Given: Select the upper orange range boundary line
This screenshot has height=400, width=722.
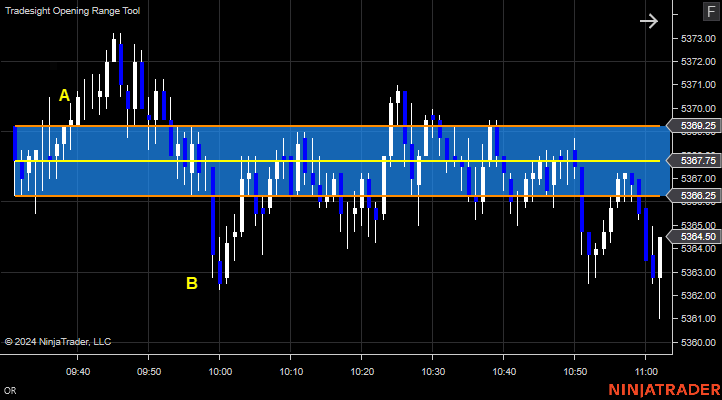Looking at the screenshot, I should (338, 126).
